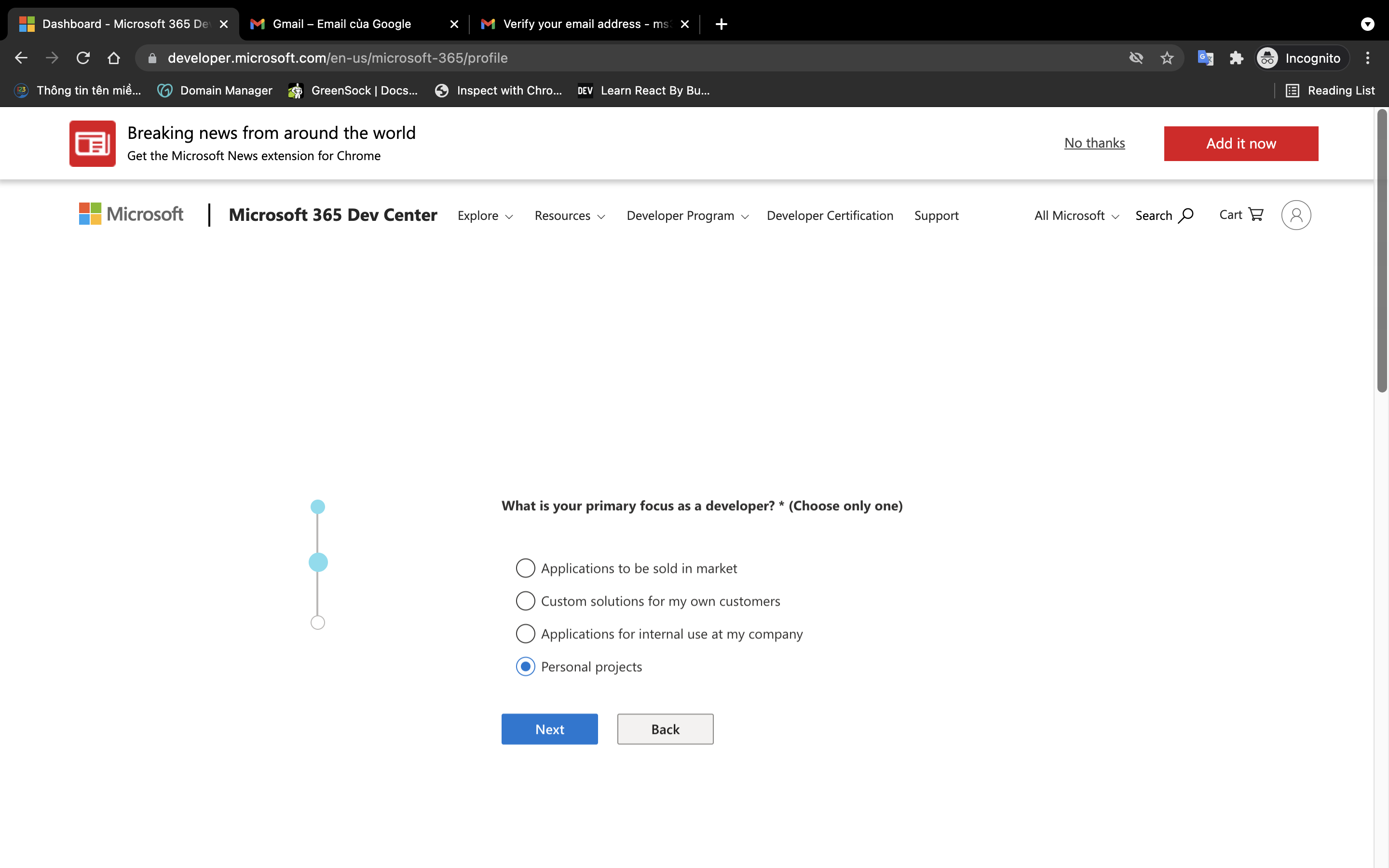
Task: Select Custom solutions for my own customers
Action: point(525,600)
